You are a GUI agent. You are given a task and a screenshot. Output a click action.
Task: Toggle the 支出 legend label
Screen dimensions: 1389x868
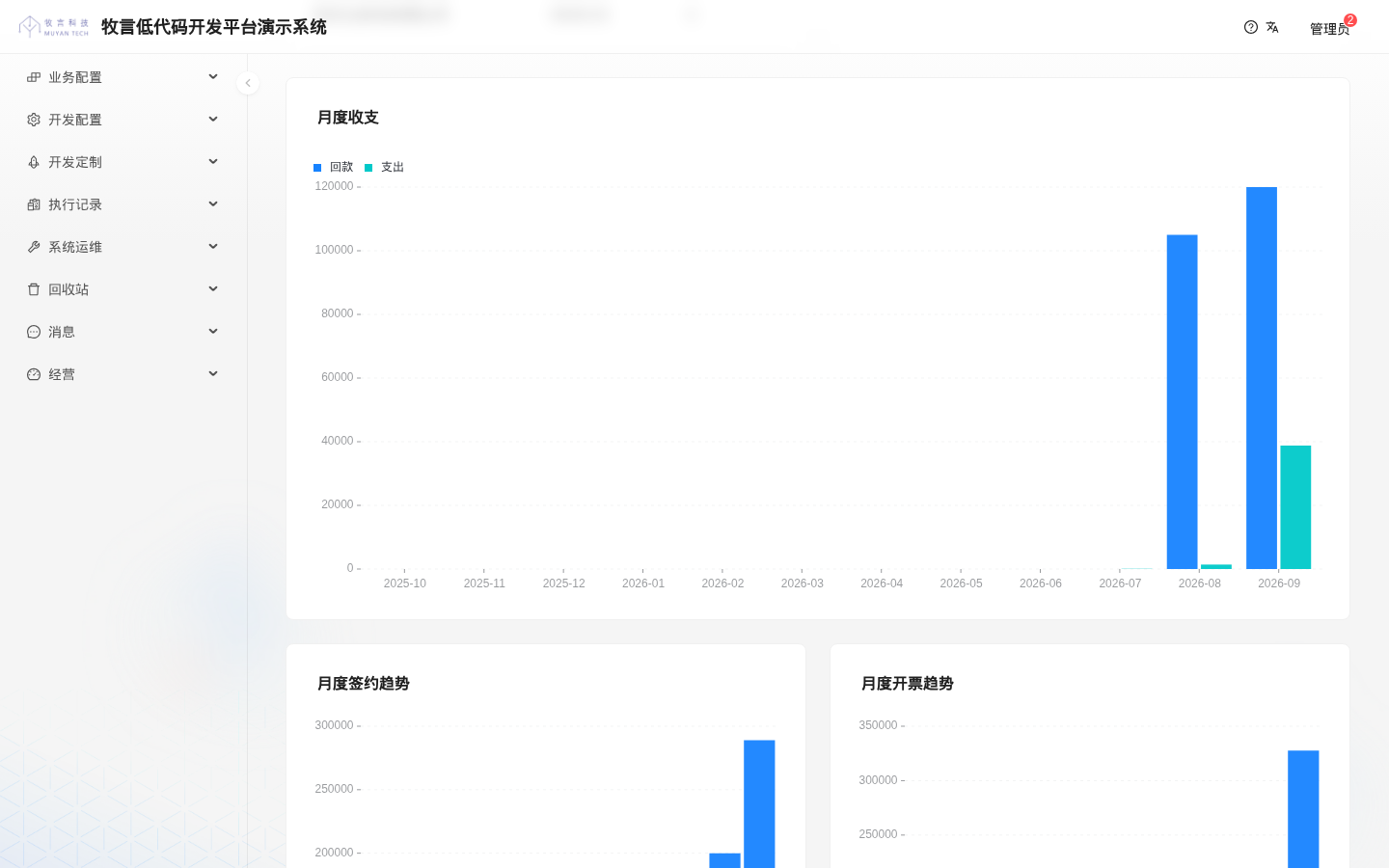393,167
